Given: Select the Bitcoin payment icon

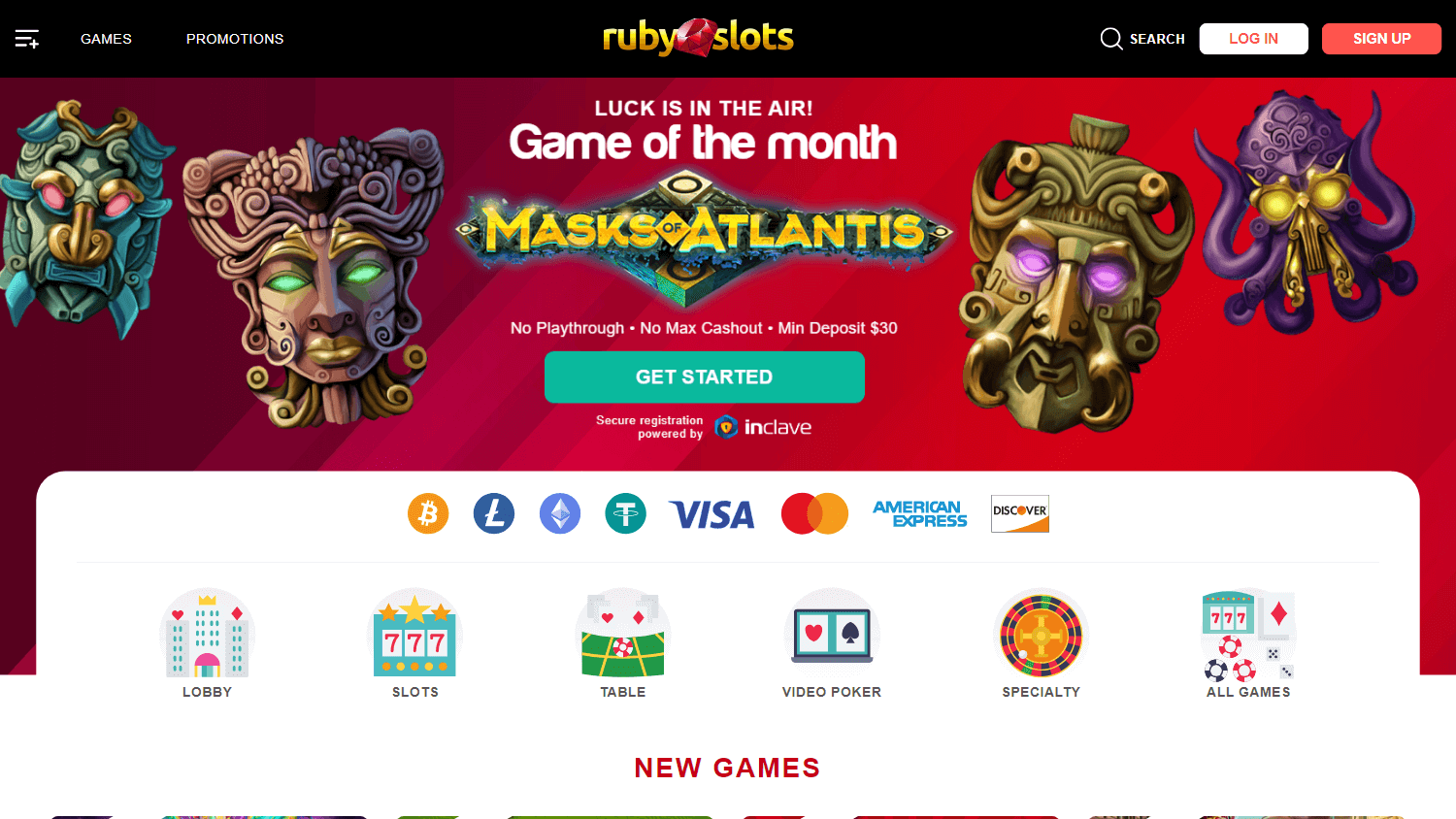Looking at the screenshot, I should tap(428, 513).
